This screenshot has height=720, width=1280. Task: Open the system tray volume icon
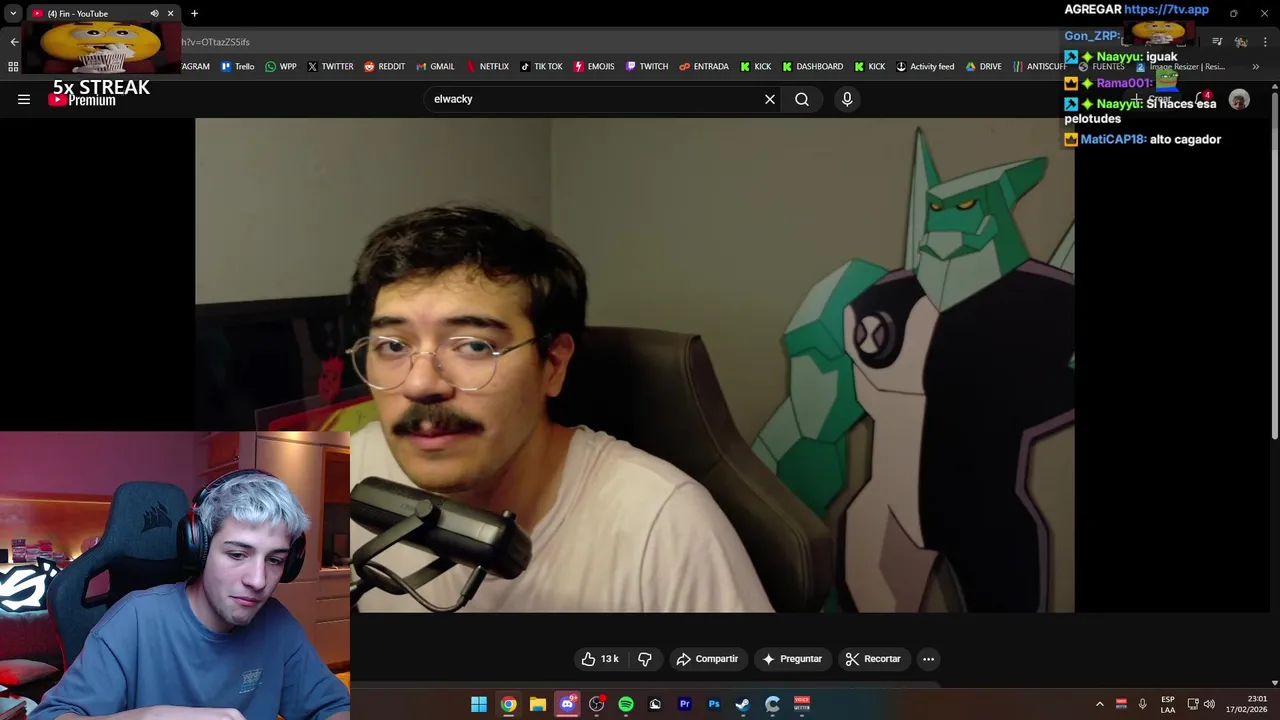pyautogui.click(x=1209, y=705)
